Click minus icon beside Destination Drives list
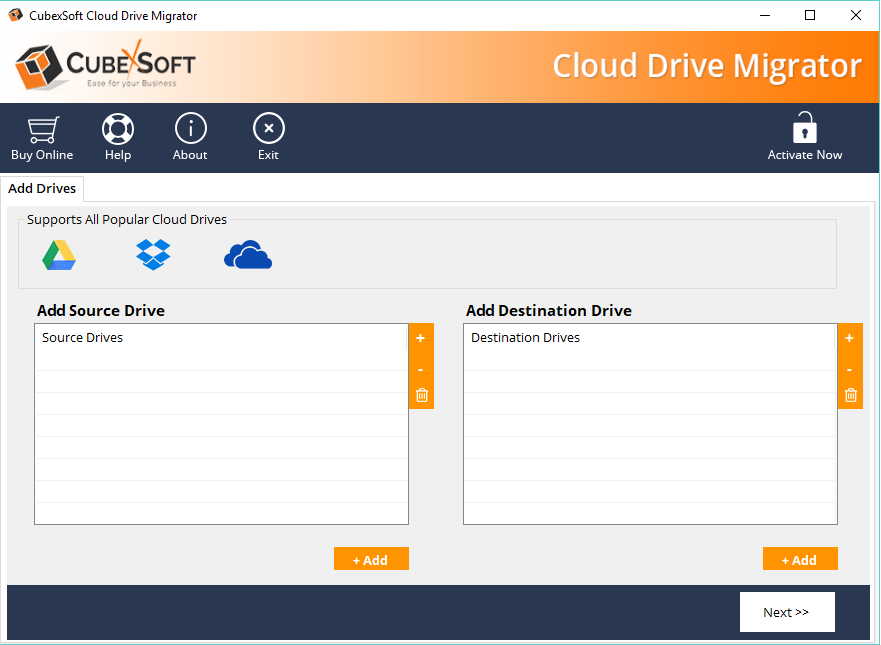 (850, 369)
